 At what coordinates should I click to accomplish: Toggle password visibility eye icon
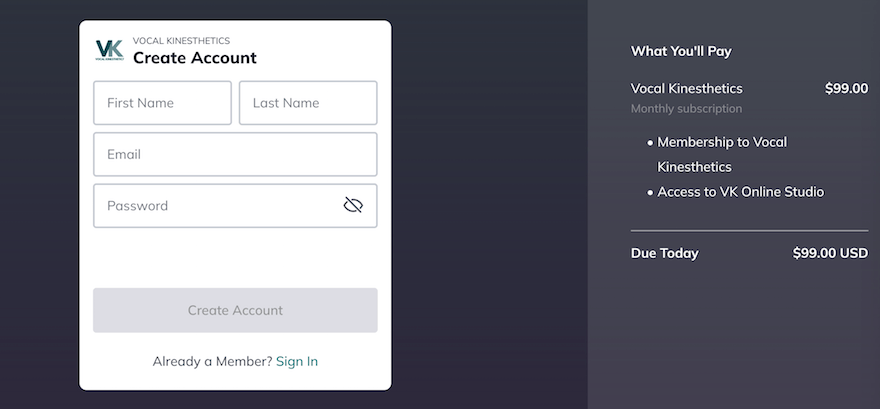[x=353, y=205]
